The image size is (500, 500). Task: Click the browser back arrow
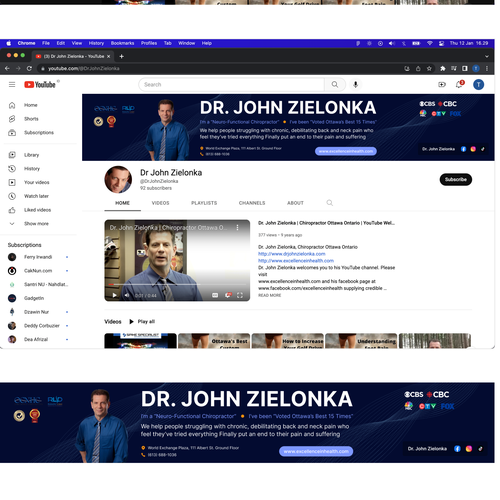[7, 68]
